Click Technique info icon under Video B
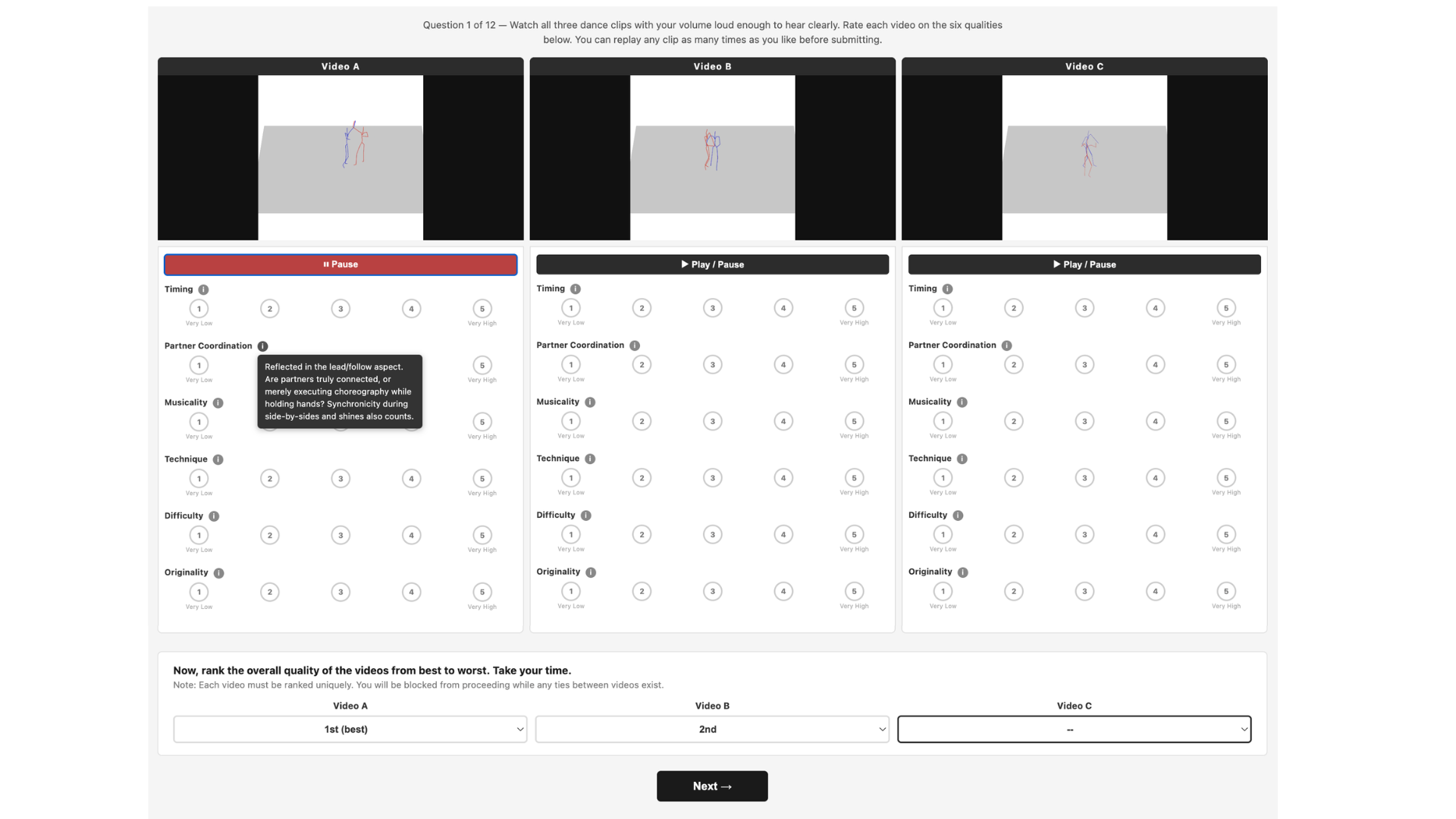 pyautogui.click(x=590, y=459)
